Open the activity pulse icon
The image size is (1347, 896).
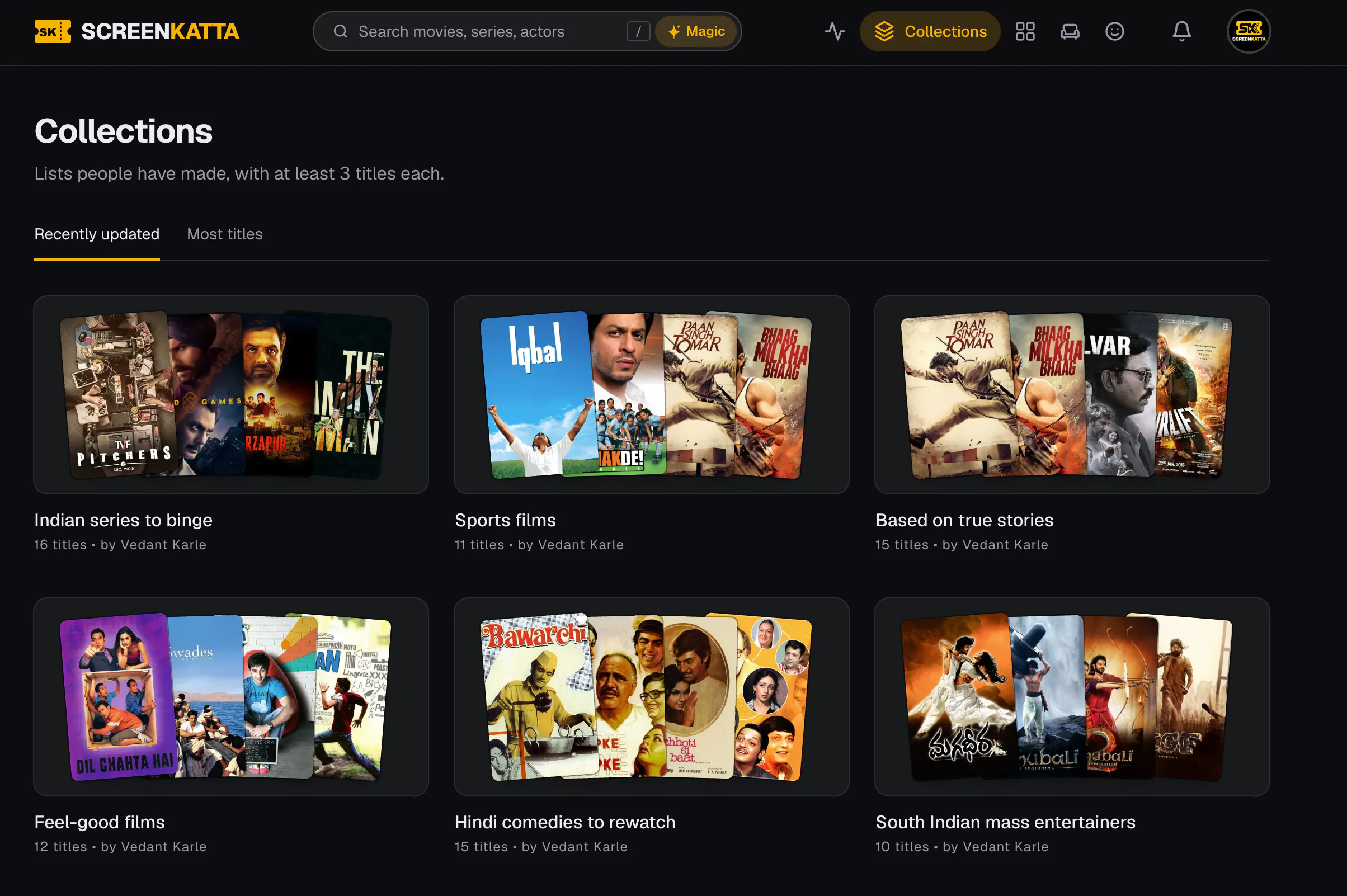(x=835, y=31)
